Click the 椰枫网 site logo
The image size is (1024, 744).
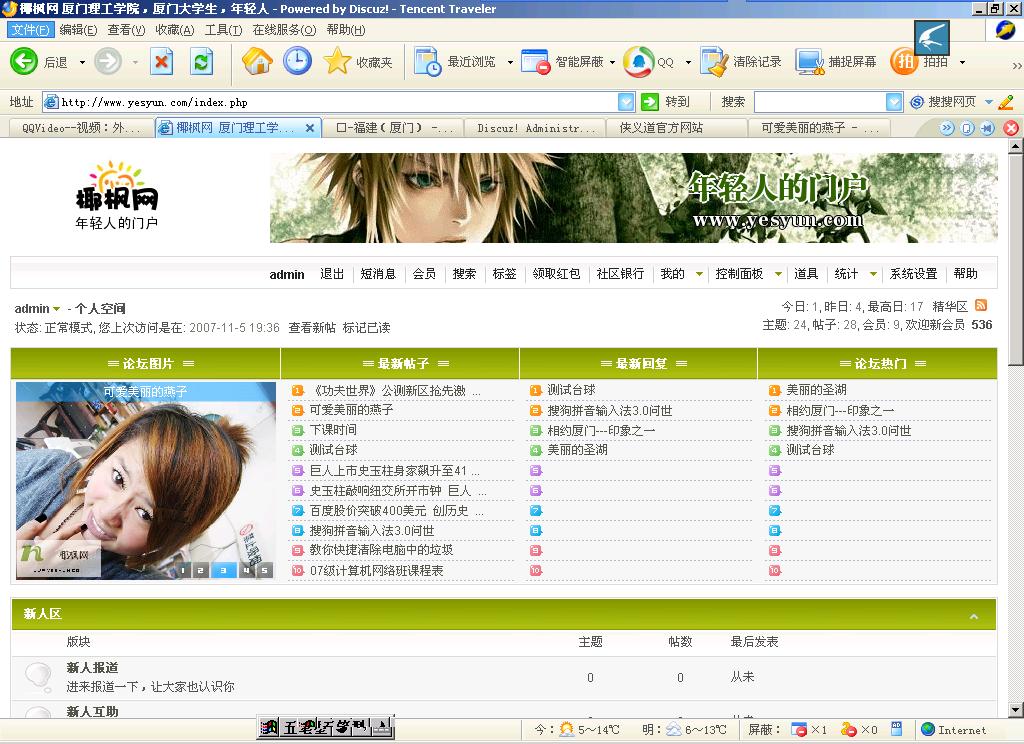[x=116, y=195]
